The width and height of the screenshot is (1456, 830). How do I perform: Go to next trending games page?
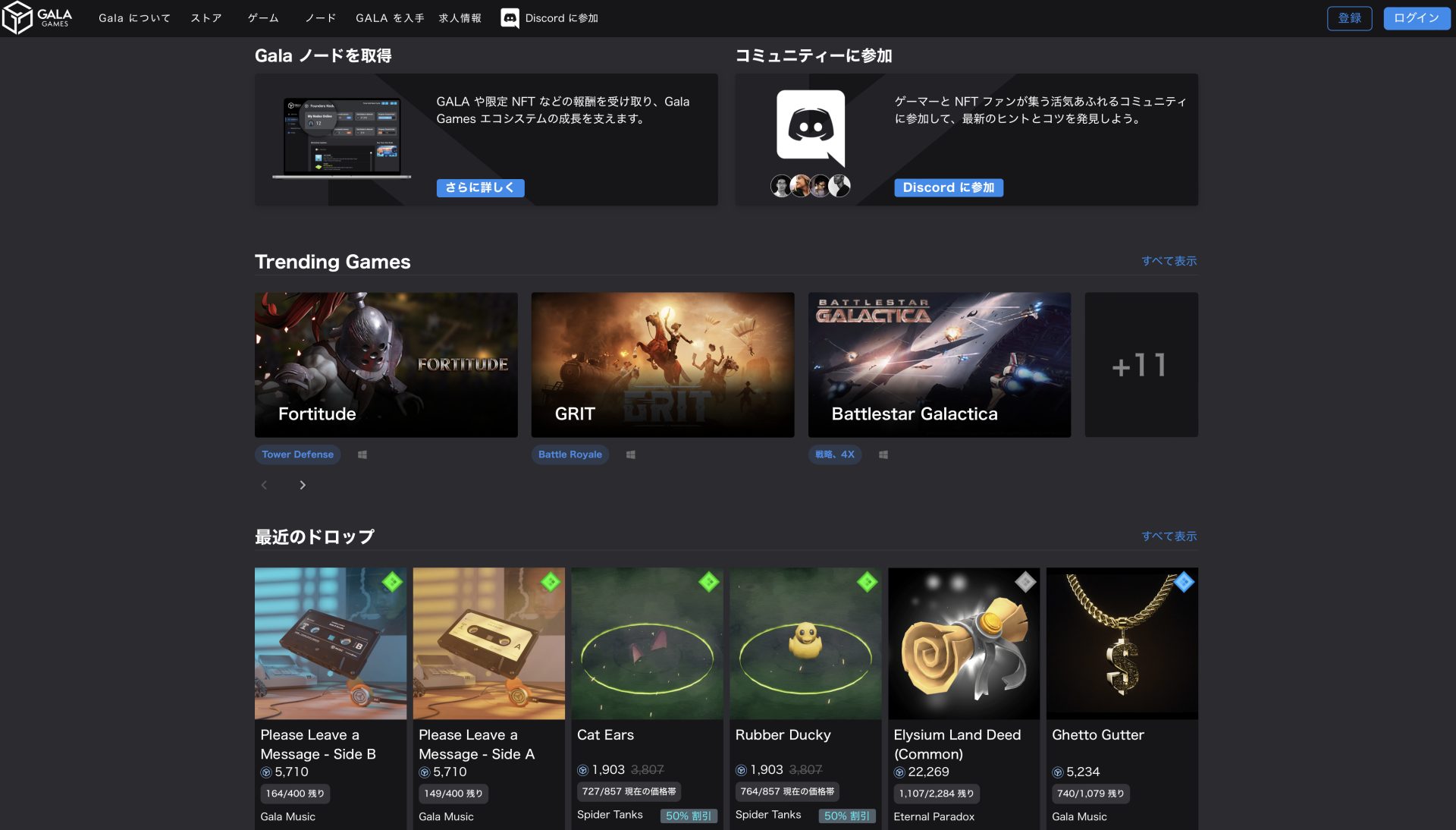tap(302, 485)
